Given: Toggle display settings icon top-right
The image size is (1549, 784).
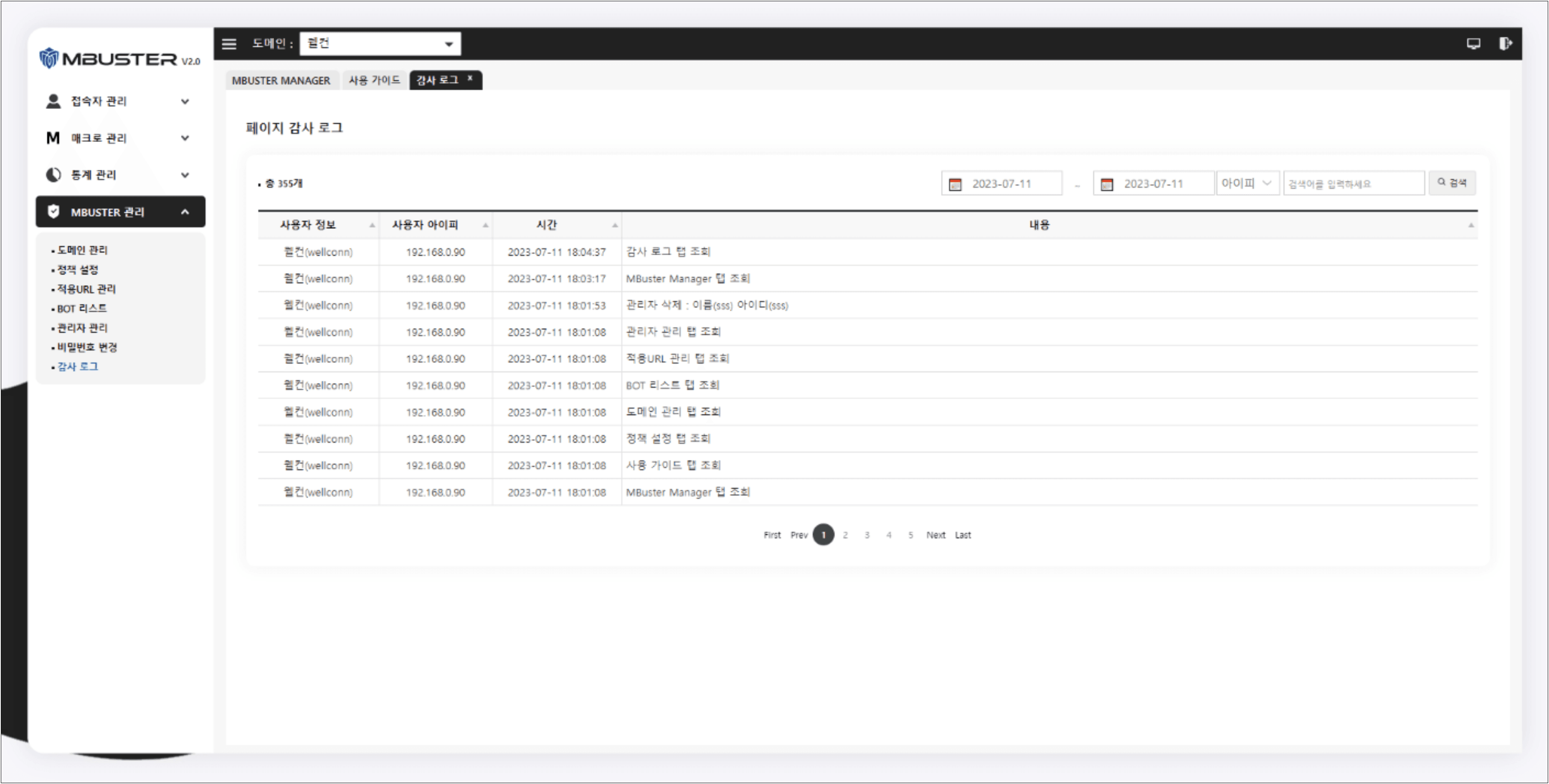Looking at the screenshot, I should pyautogui.click(x=1473, y=42).
